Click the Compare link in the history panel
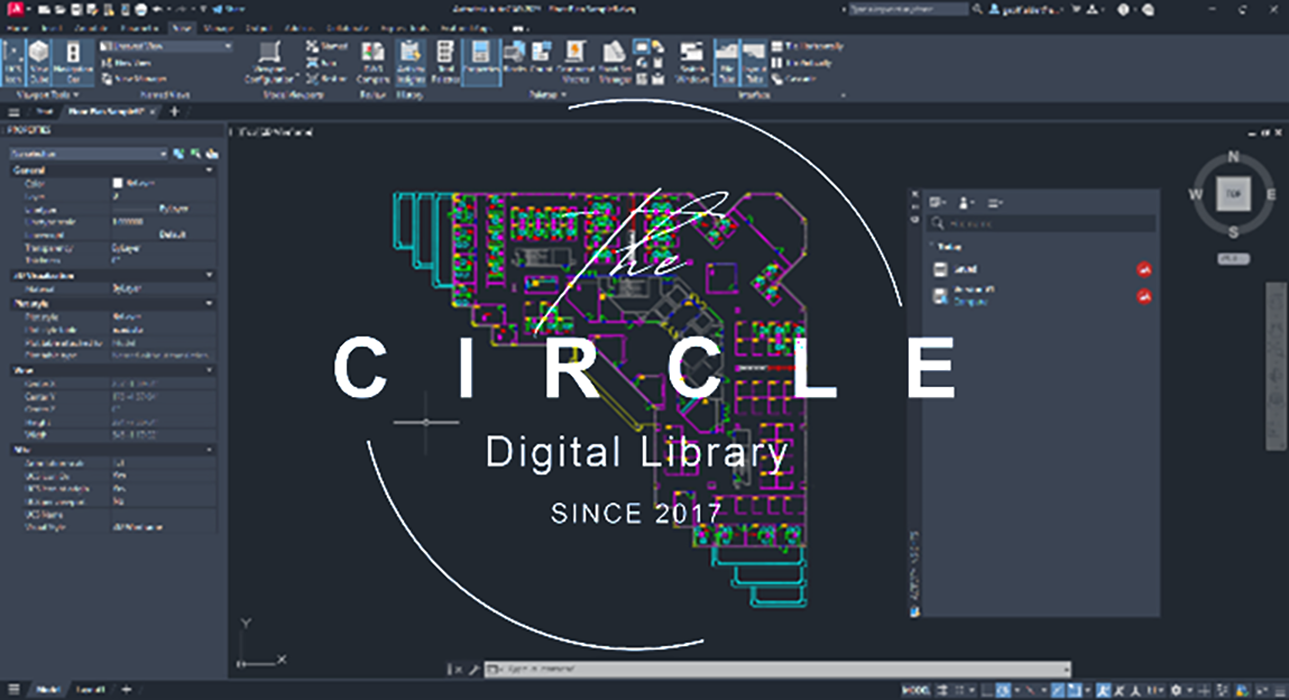Image resolution: width=1289 pixels, height=700 pixels. [x=970, y=301]
